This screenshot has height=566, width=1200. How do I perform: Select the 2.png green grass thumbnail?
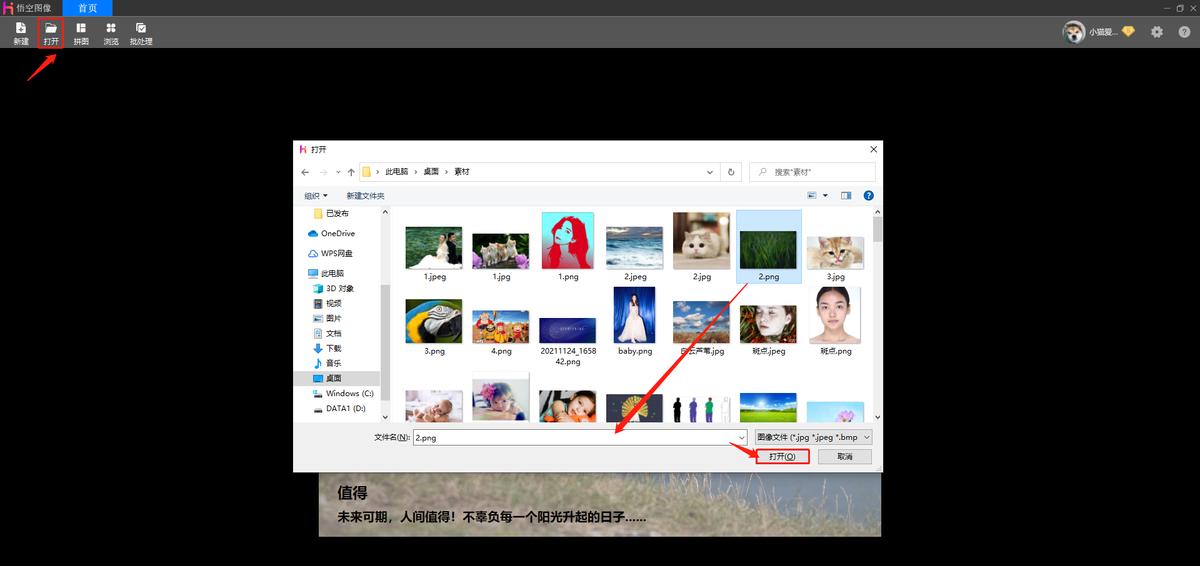(x=768, y=250)
